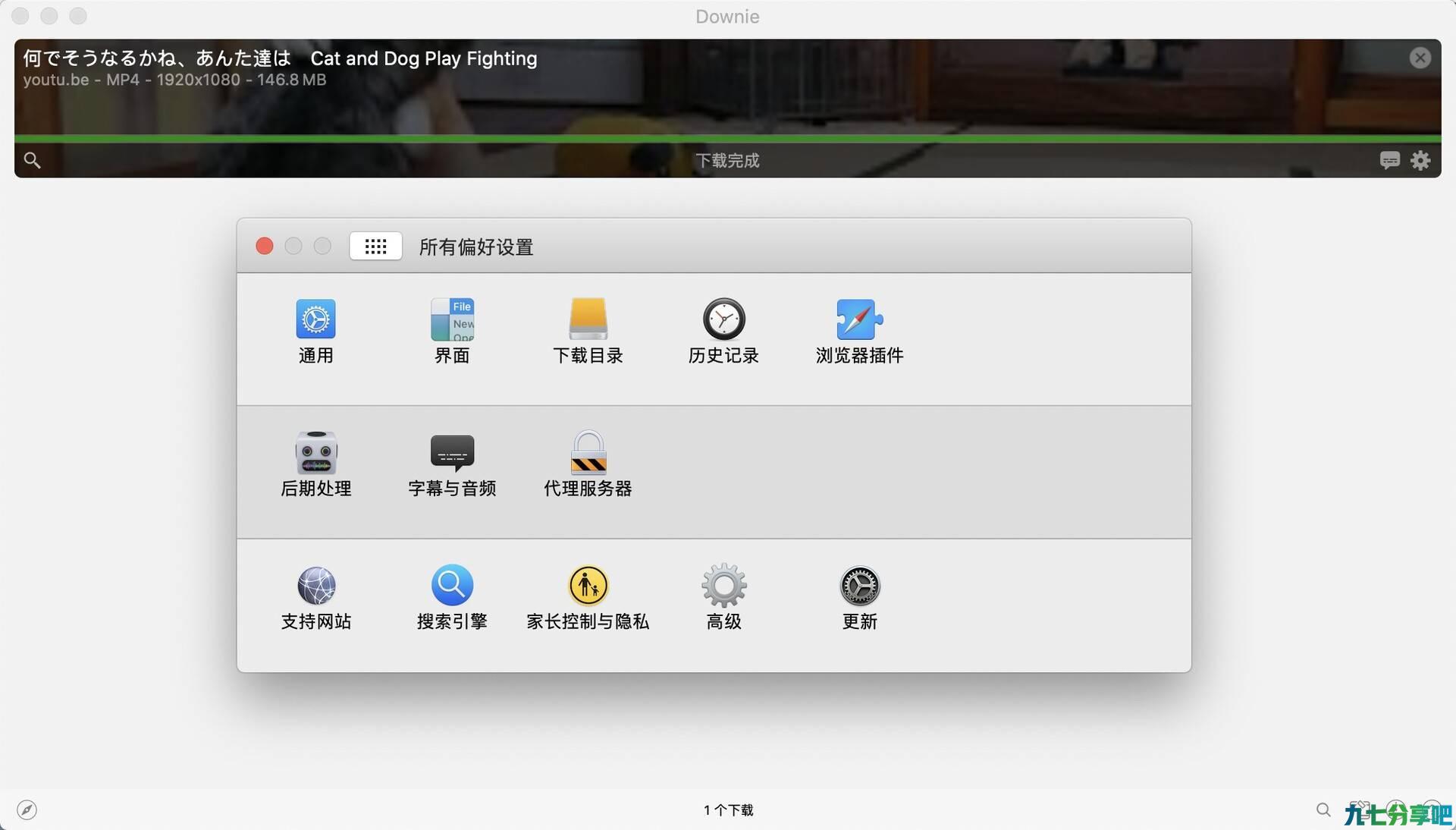Open the 支持网站 supported sites pane
1456x830 pixels.
tap(315, 597)
